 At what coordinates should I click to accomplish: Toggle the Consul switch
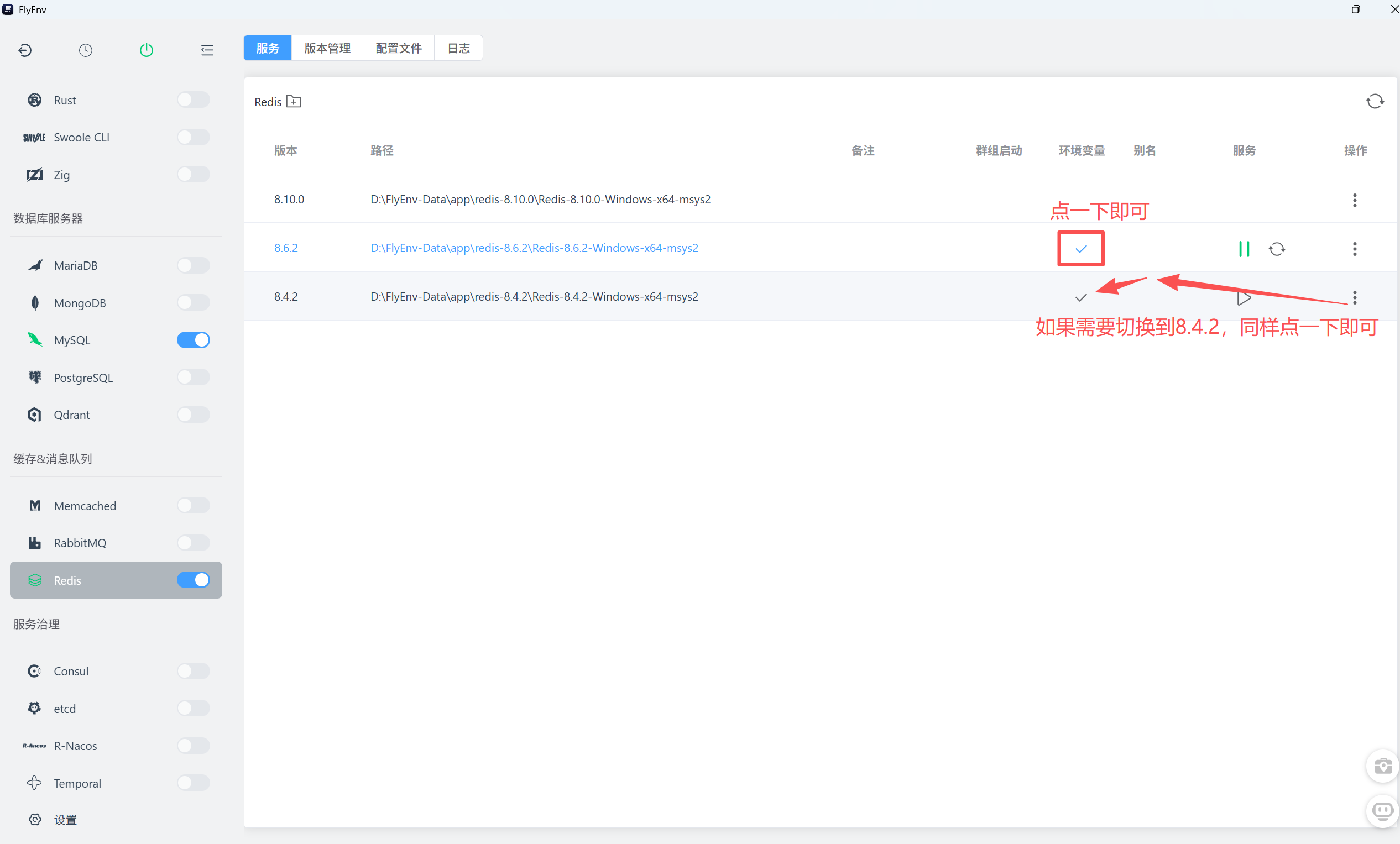(193, 671)
